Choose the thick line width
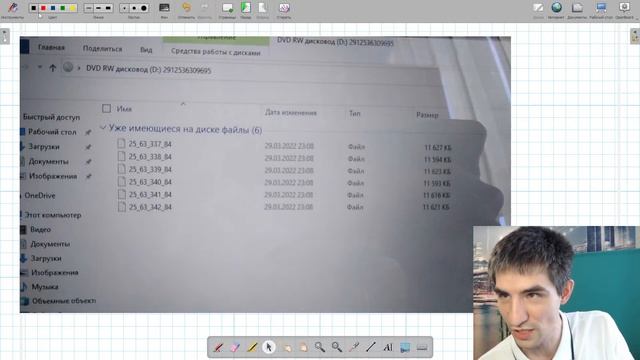Image resolution: width=640 pixels, height=360 pixels. click(108, 8)
